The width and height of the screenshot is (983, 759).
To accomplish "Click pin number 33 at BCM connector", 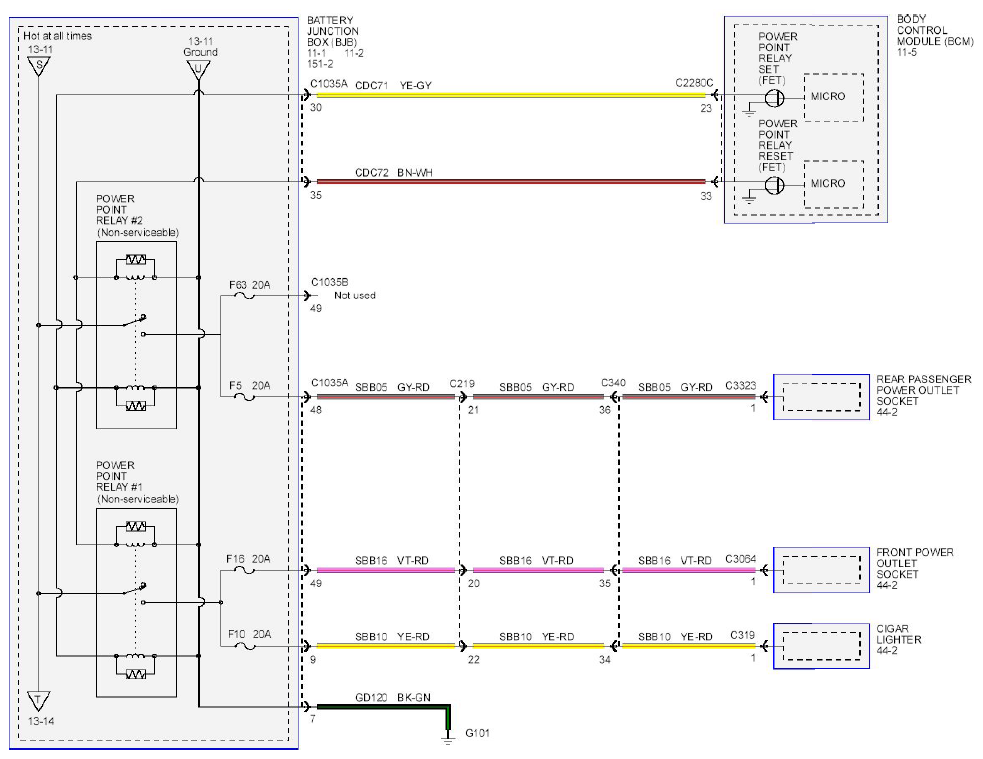I will pyautogui.click(x=706, y=196).
